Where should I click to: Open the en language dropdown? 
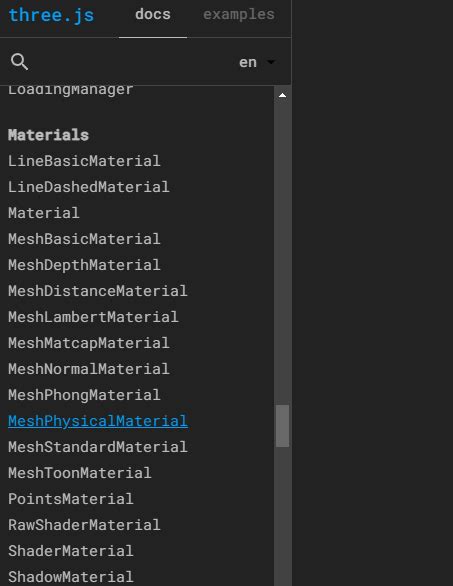257,62
